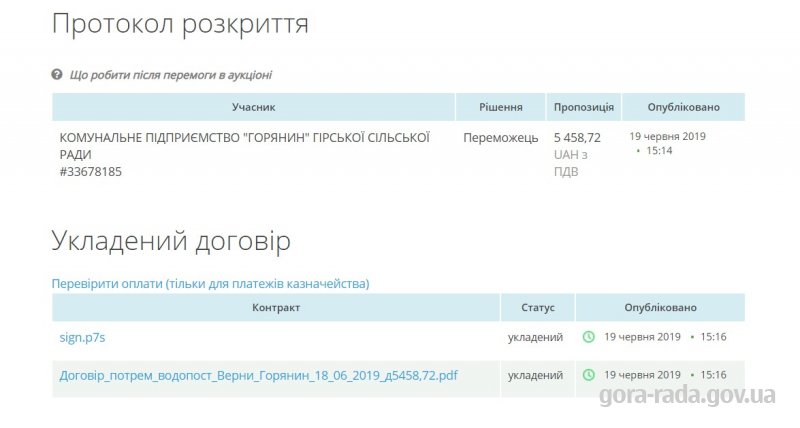Click the green clock icon in PDF contract row
800x428 pixels.
pos(589,375)
